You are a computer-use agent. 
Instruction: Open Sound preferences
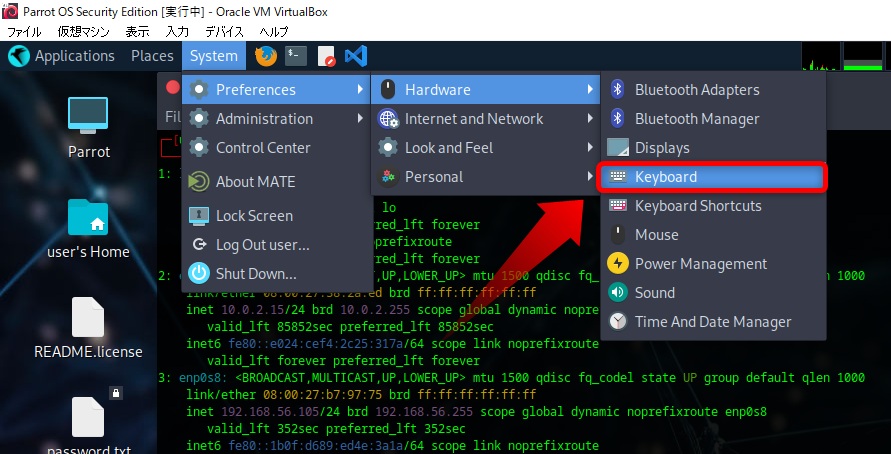tap(713, 292)
